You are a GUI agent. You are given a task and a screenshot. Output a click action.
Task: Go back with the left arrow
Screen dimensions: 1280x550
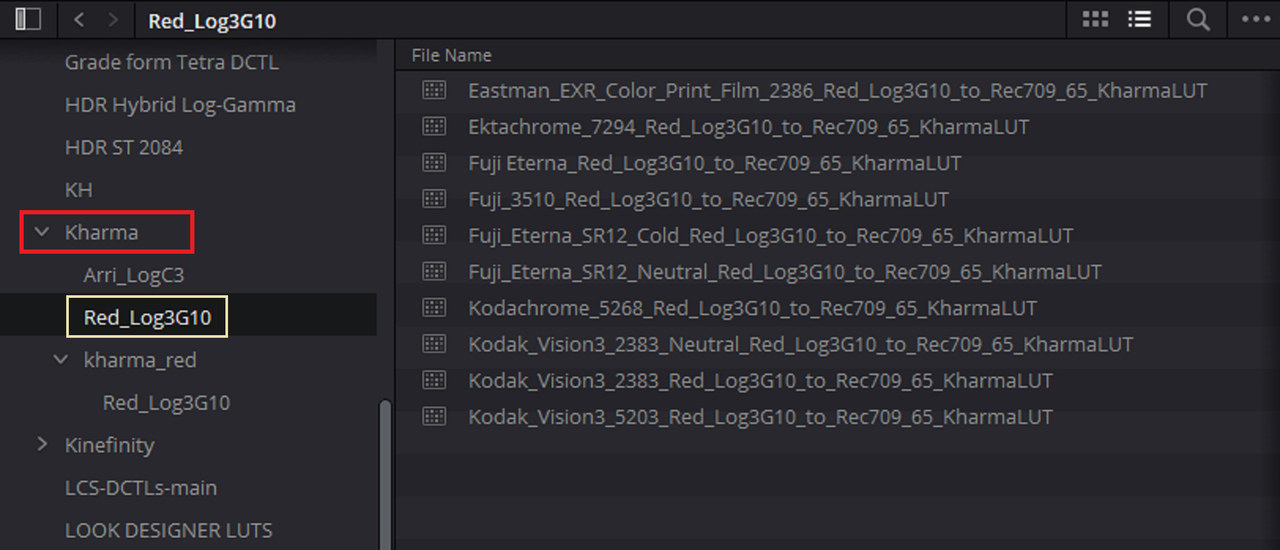pos(80,20)
